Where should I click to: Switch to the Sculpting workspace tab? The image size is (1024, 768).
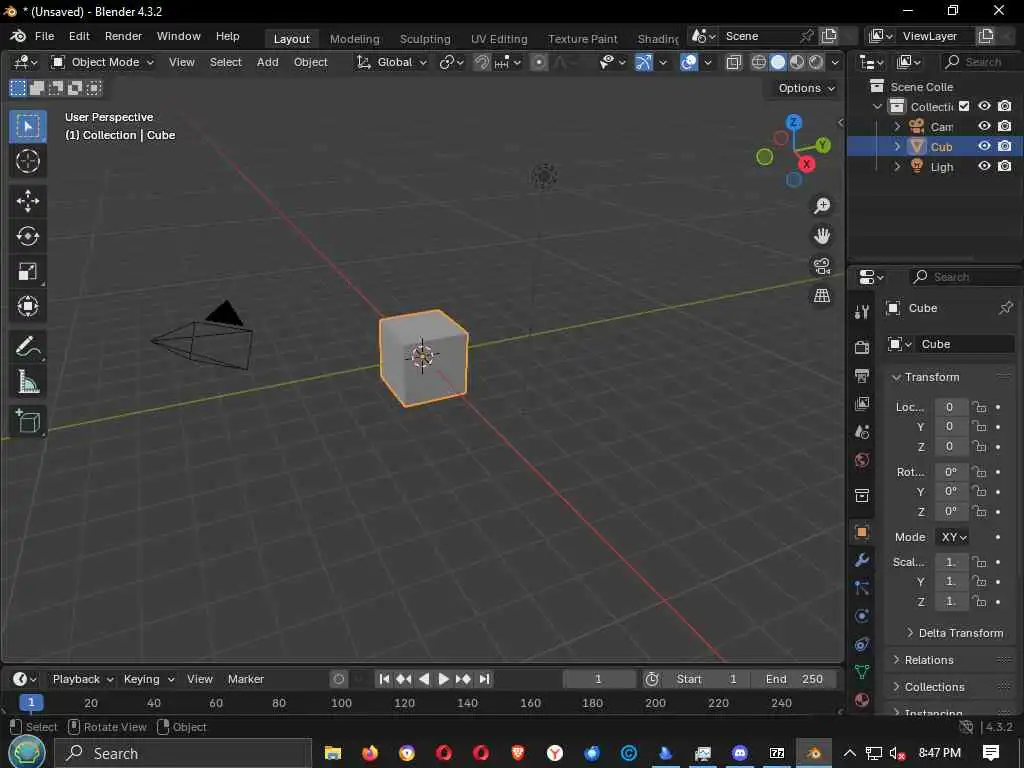coord(425,39)
